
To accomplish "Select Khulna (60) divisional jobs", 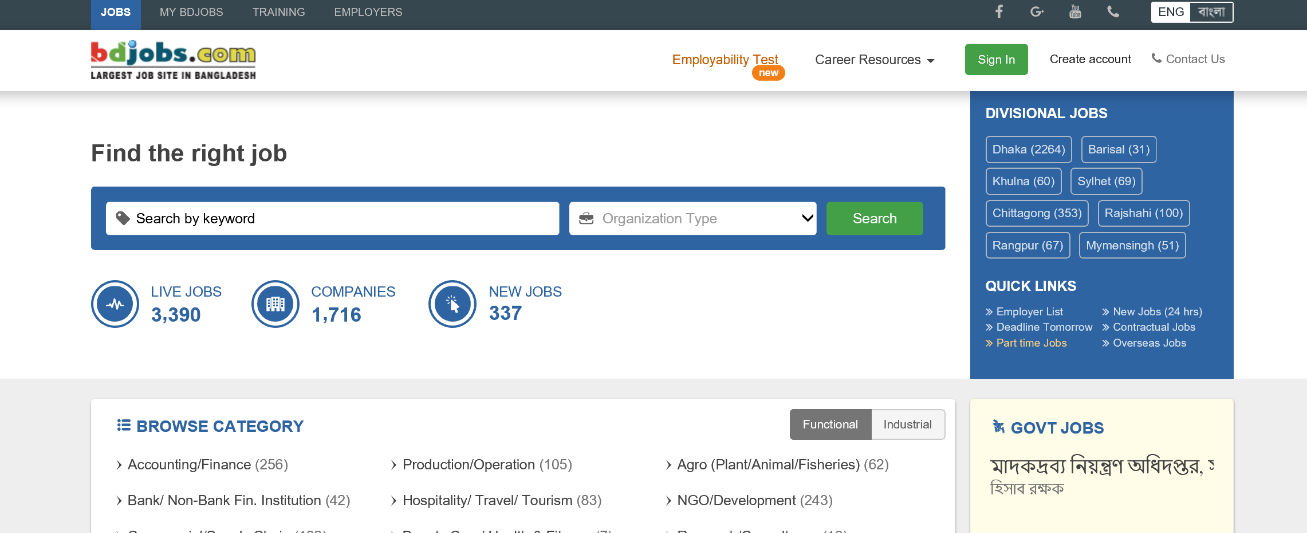I will point(1024,181).
